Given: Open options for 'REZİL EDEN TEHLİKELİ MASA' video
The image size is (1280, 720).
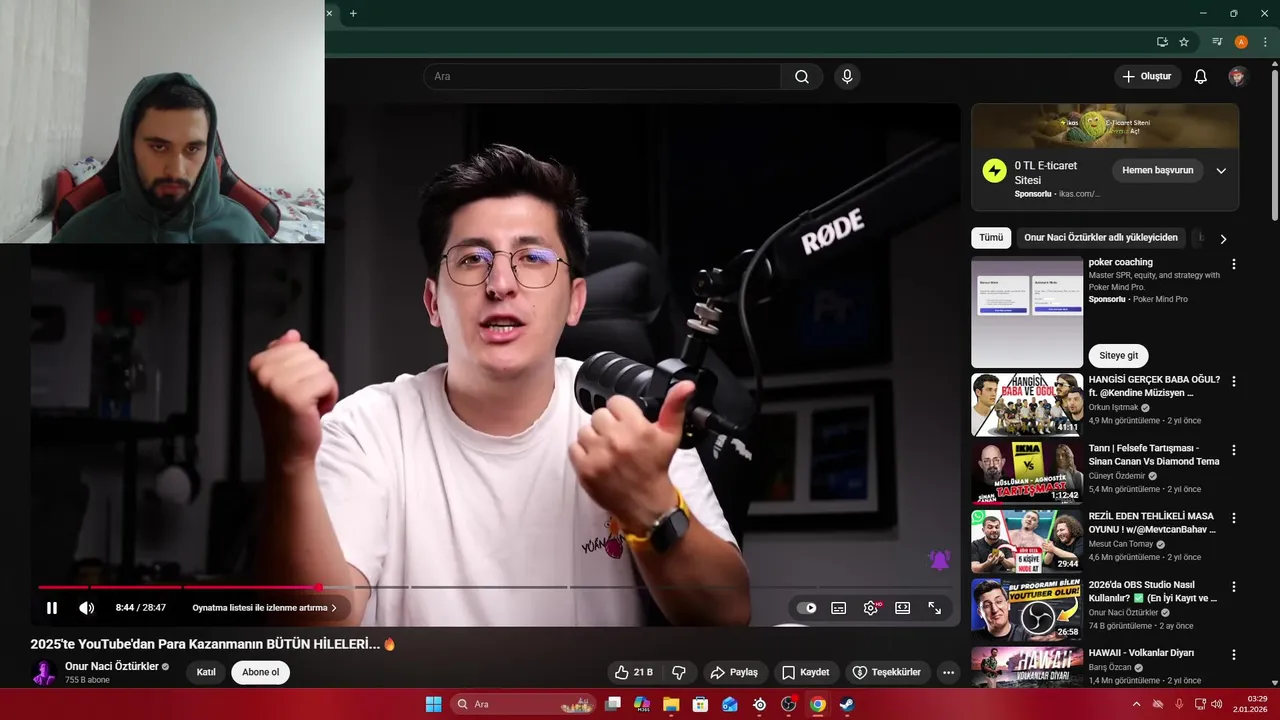Looking at the screenshot, I should 1233,518.
